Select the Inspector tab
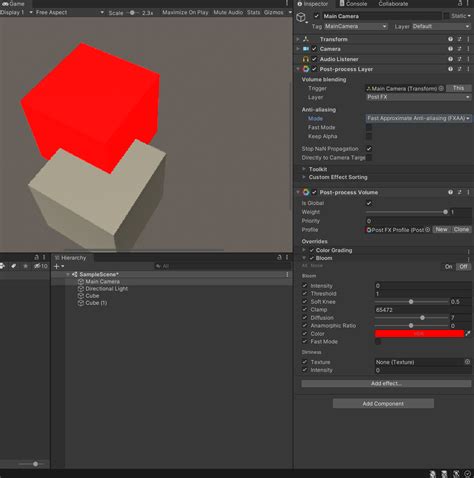 pos(313,4)
